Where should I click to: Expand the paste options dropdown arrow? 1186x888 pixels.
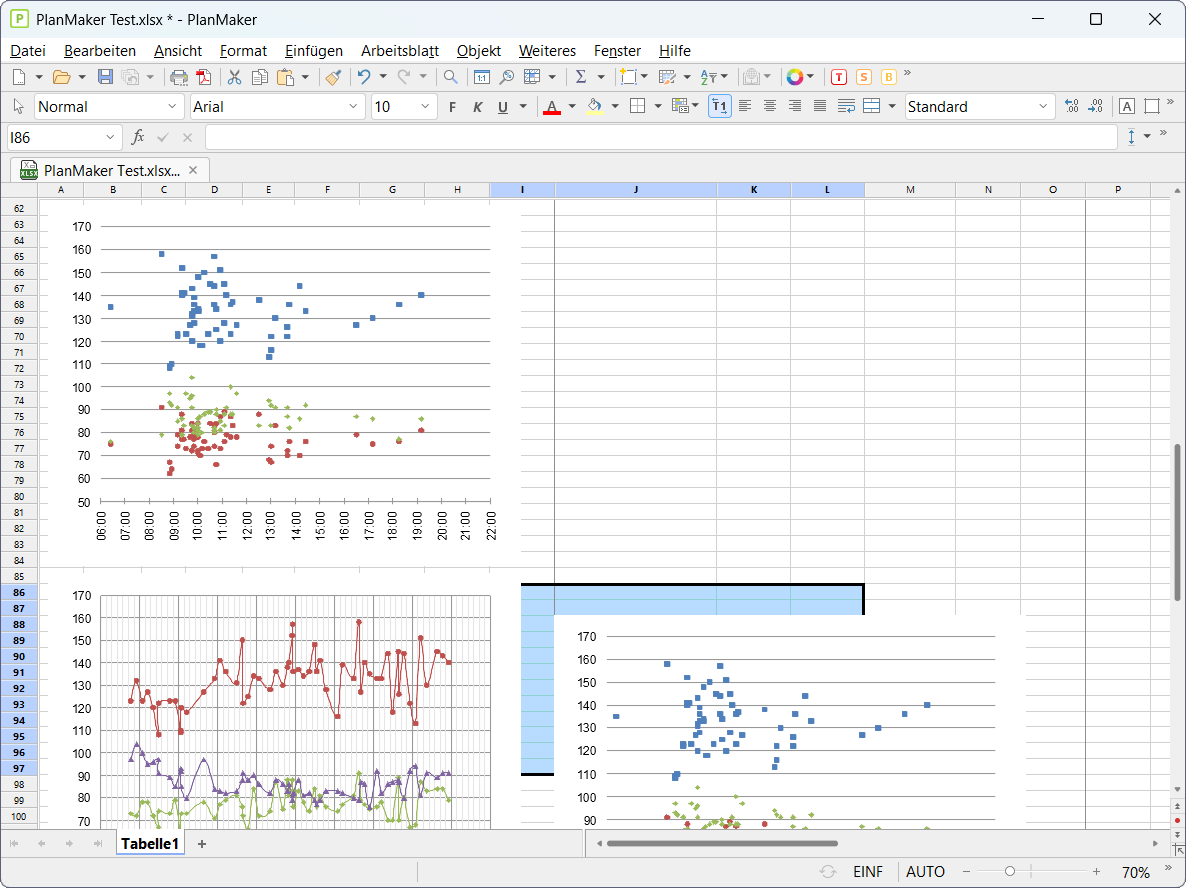[x=305, y=76]
